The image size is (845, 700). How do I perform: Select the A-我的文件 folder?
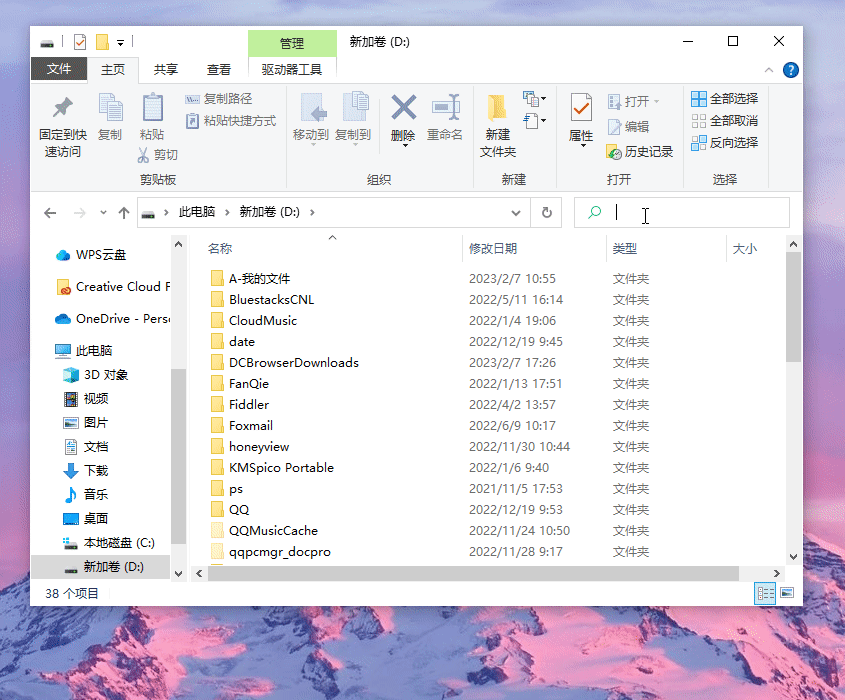coord(251,279)
